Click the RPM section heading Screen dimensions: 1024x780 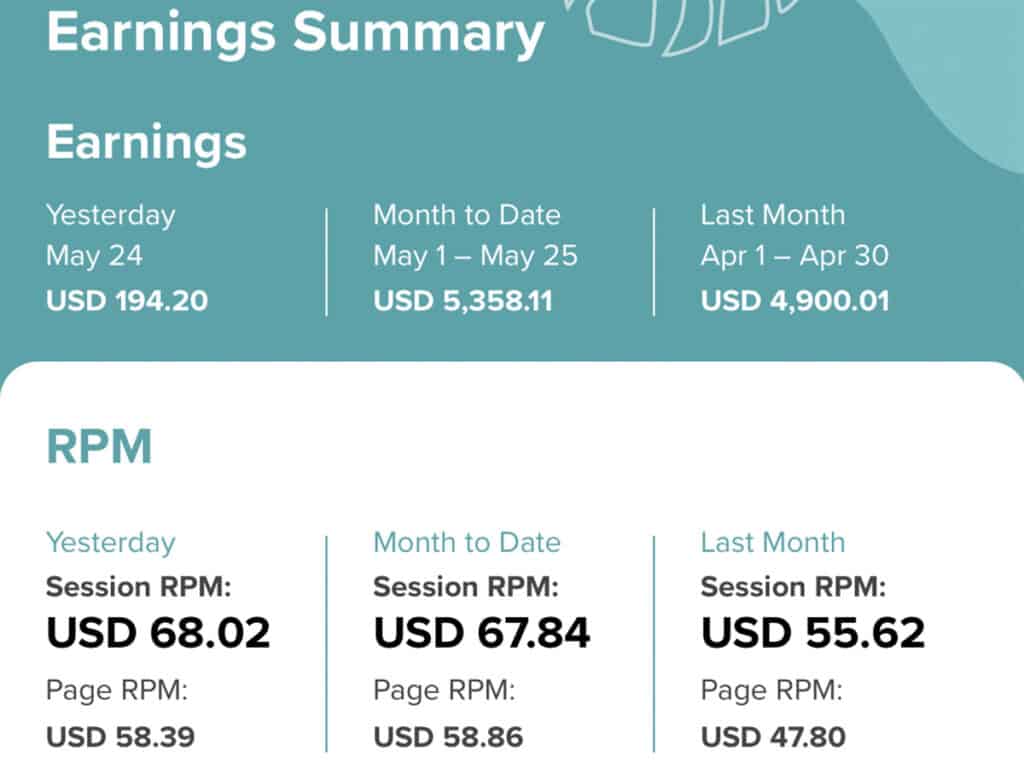[99, 446]
